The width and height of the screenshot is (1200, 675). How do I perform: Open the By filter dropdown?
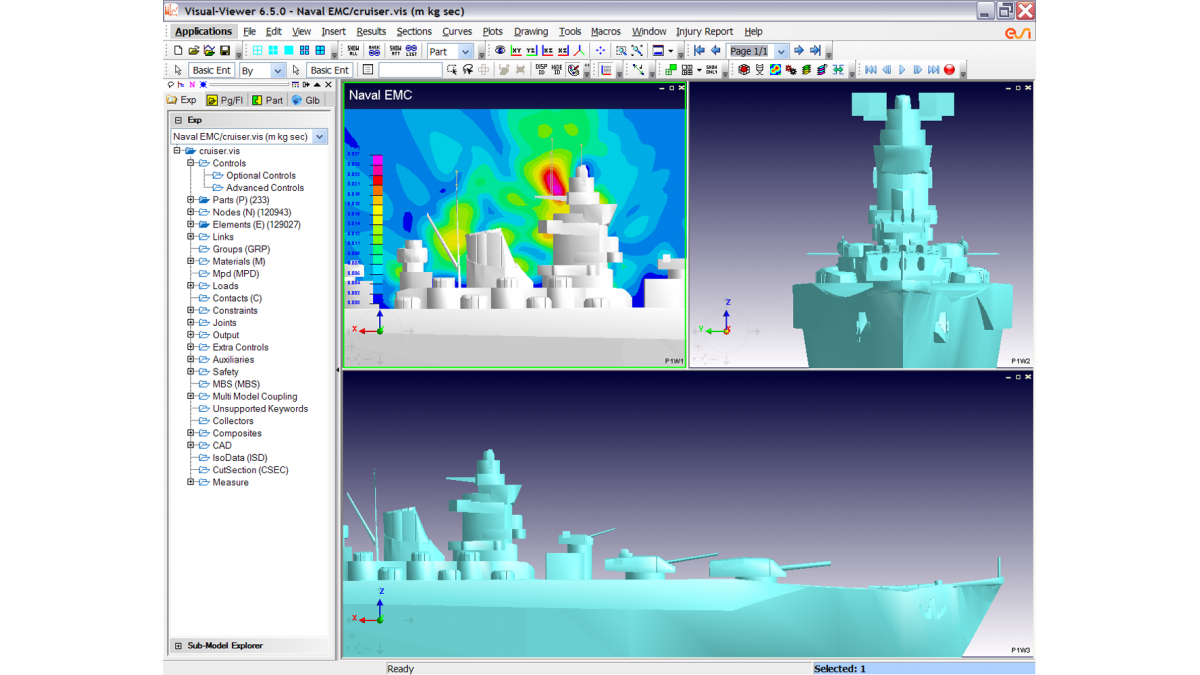pos(277,71)
